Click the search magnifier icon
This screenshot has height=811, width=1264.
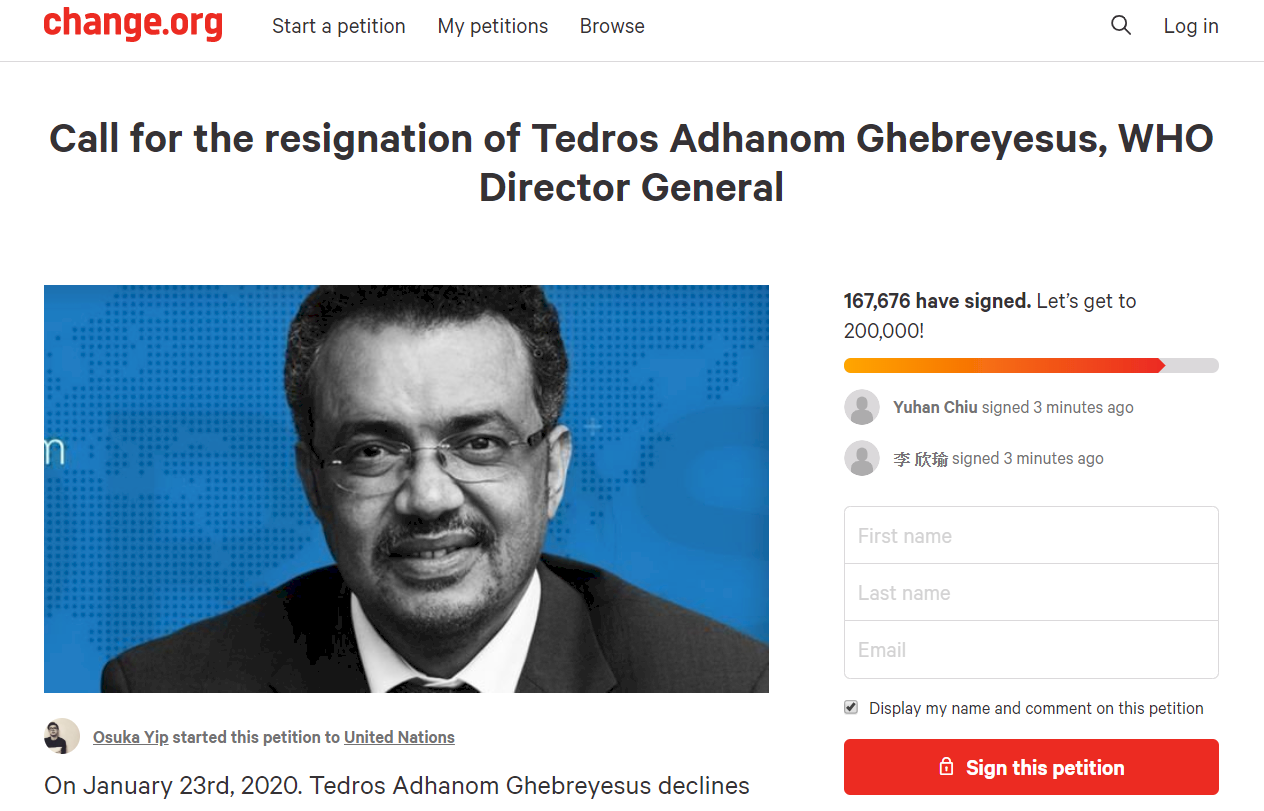[x=1121, y=26]
